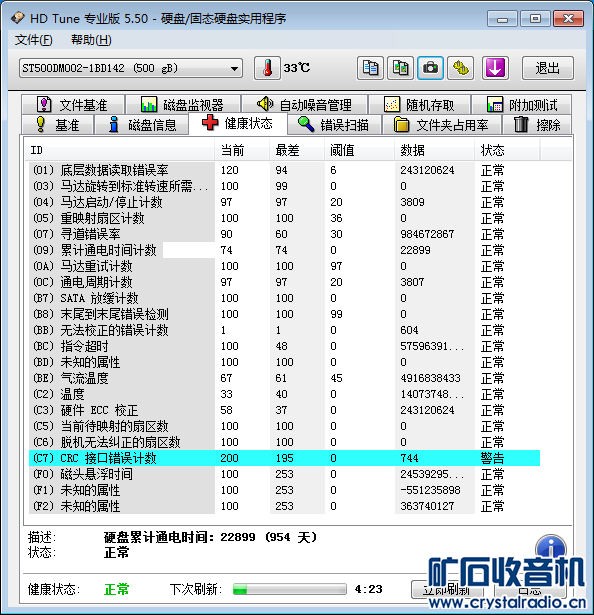The height and width of the screenshot is (615, 594).
Task: Click the purple down-arrow minimize-to-tray icon
Action: (495, 68)
